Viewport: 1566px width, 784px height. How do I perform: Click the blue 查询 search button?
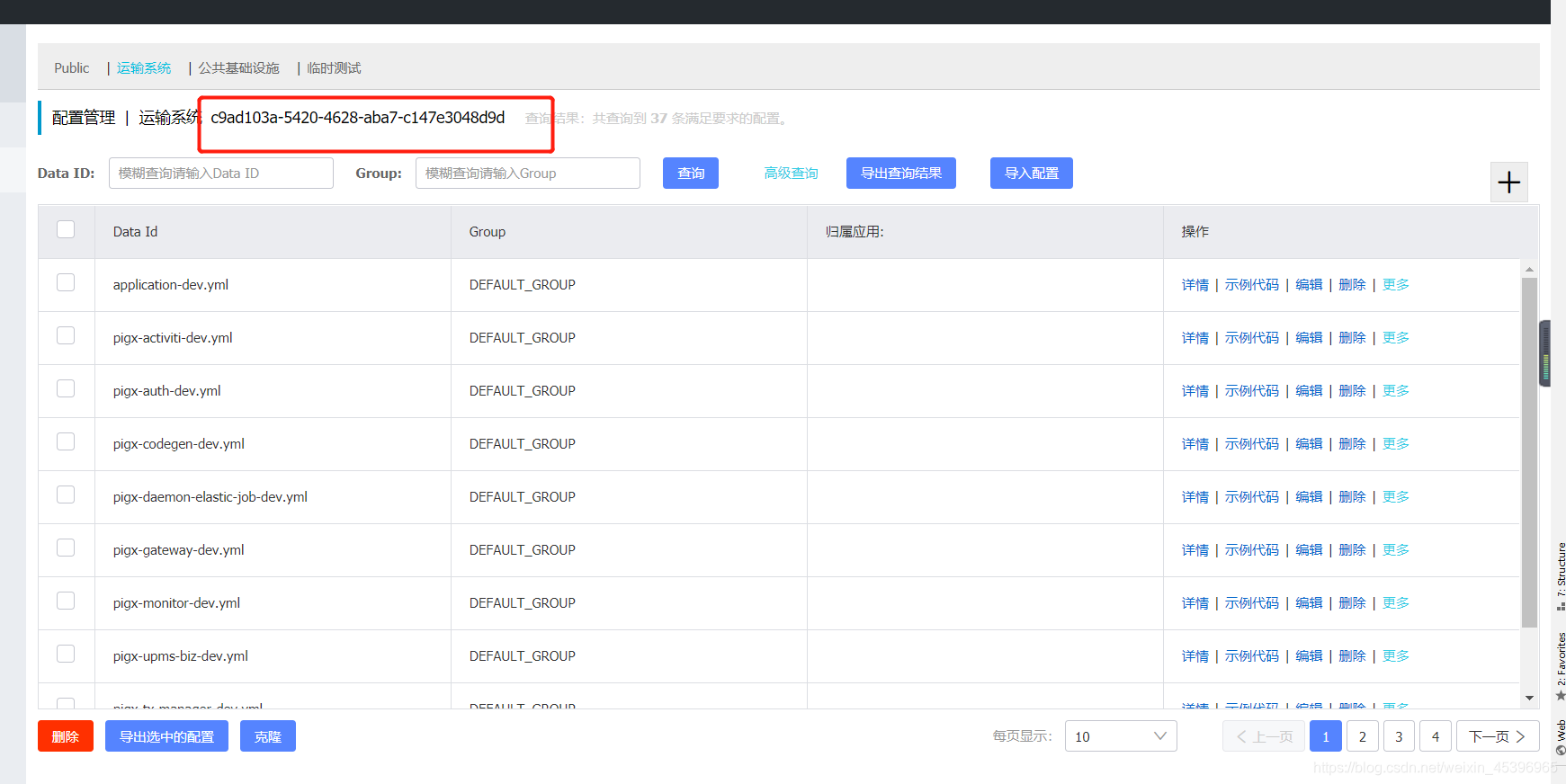(691, 174)
